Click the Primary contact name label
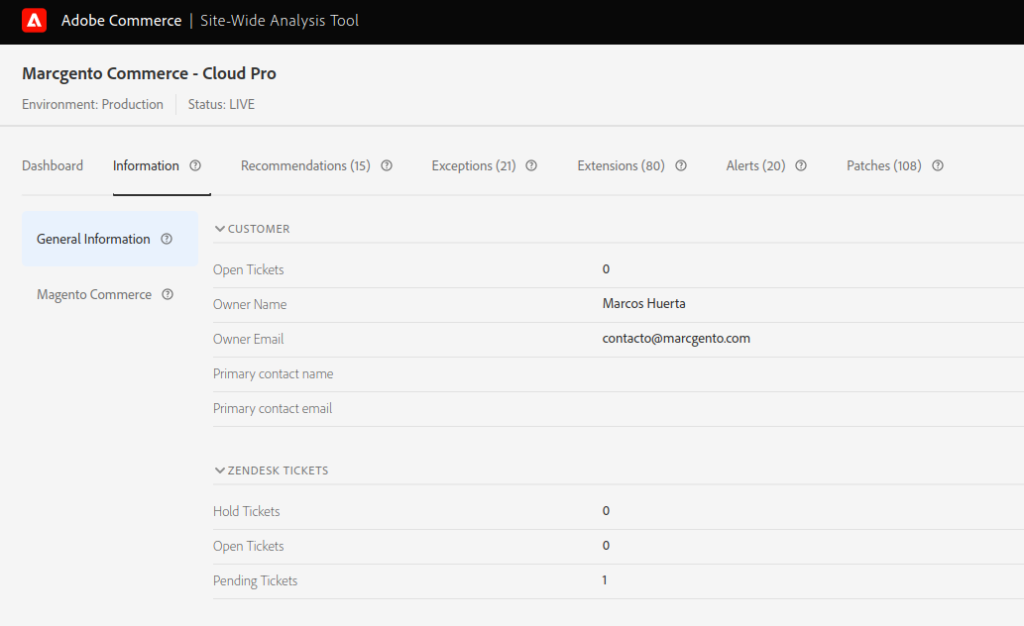The image size is (1024, 626). [273, 373]
